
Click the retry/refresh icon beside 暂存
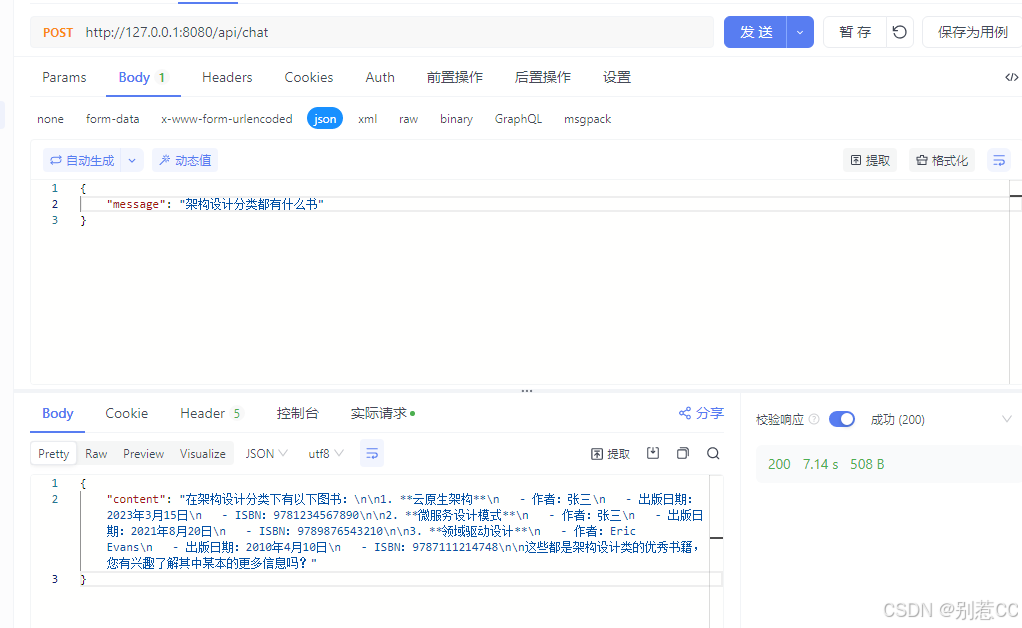[x=899, y=32]
